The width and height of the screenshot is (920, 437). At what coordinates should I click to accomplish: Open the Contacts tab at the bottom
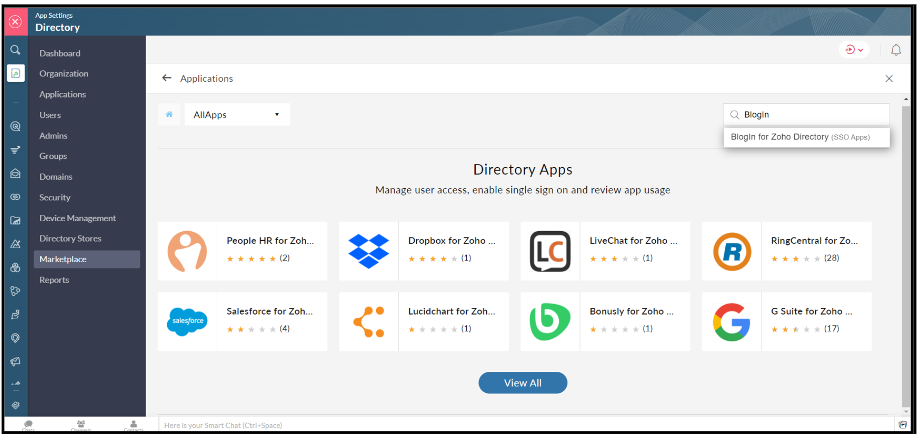pos(134,425)
